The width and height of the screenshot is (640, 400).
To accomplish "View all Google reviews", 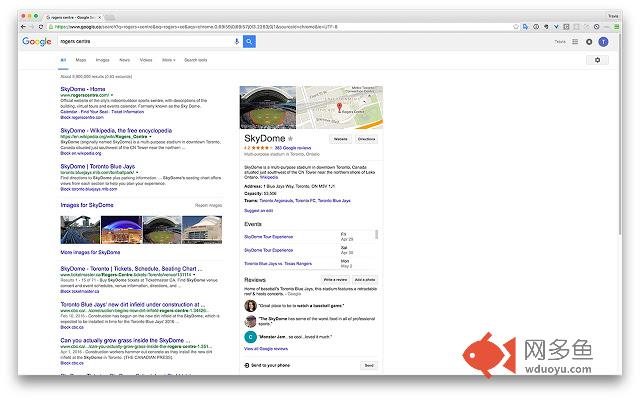I will [x=266, y=349].
